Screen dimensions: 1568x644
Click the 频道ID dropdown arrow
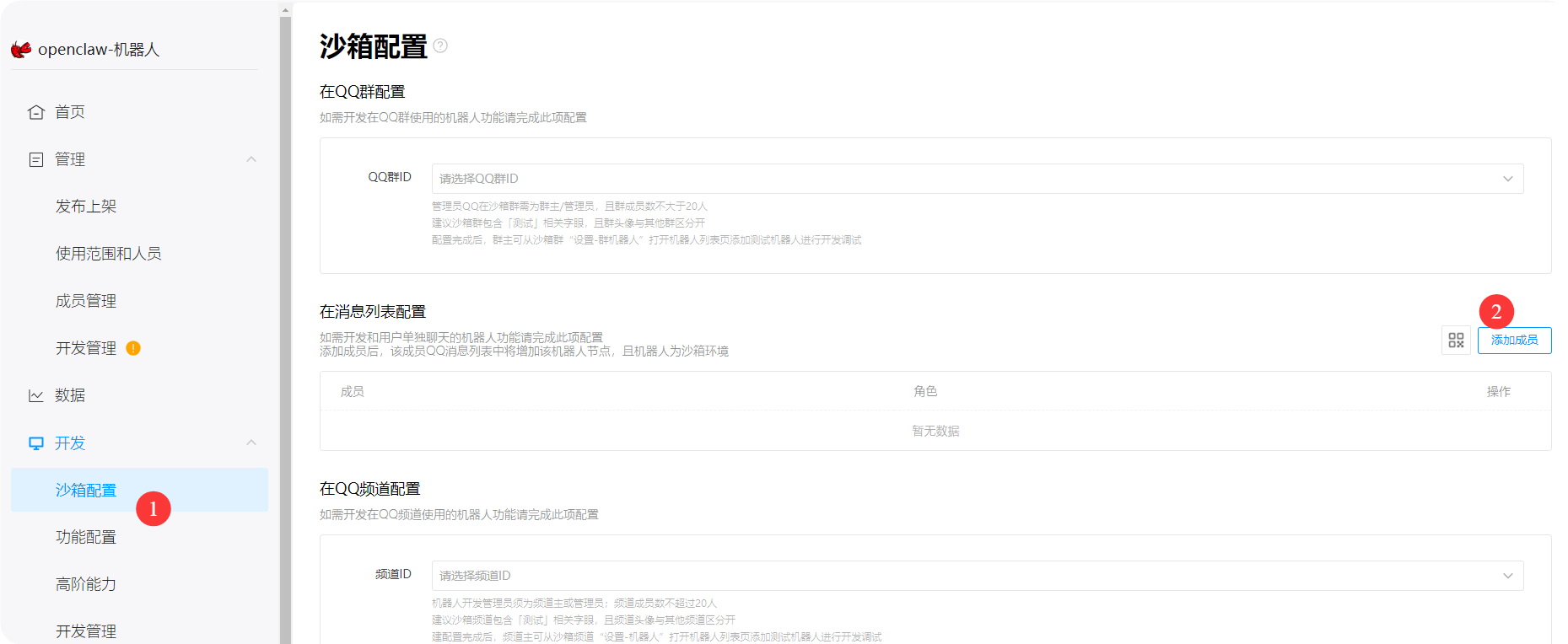click(x=1508, y=576)
